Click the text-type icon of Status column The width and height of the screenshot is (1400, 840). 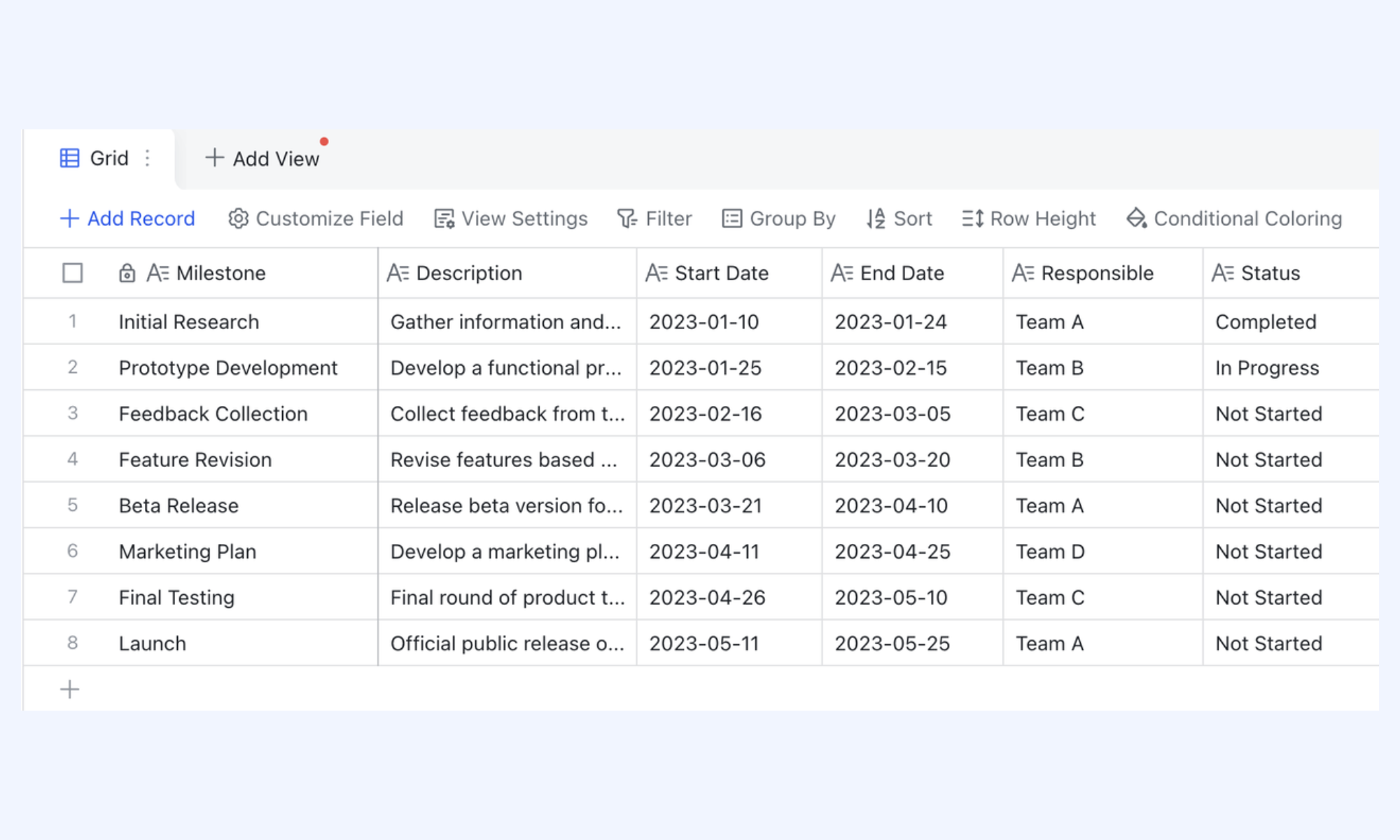point(1224,273)
